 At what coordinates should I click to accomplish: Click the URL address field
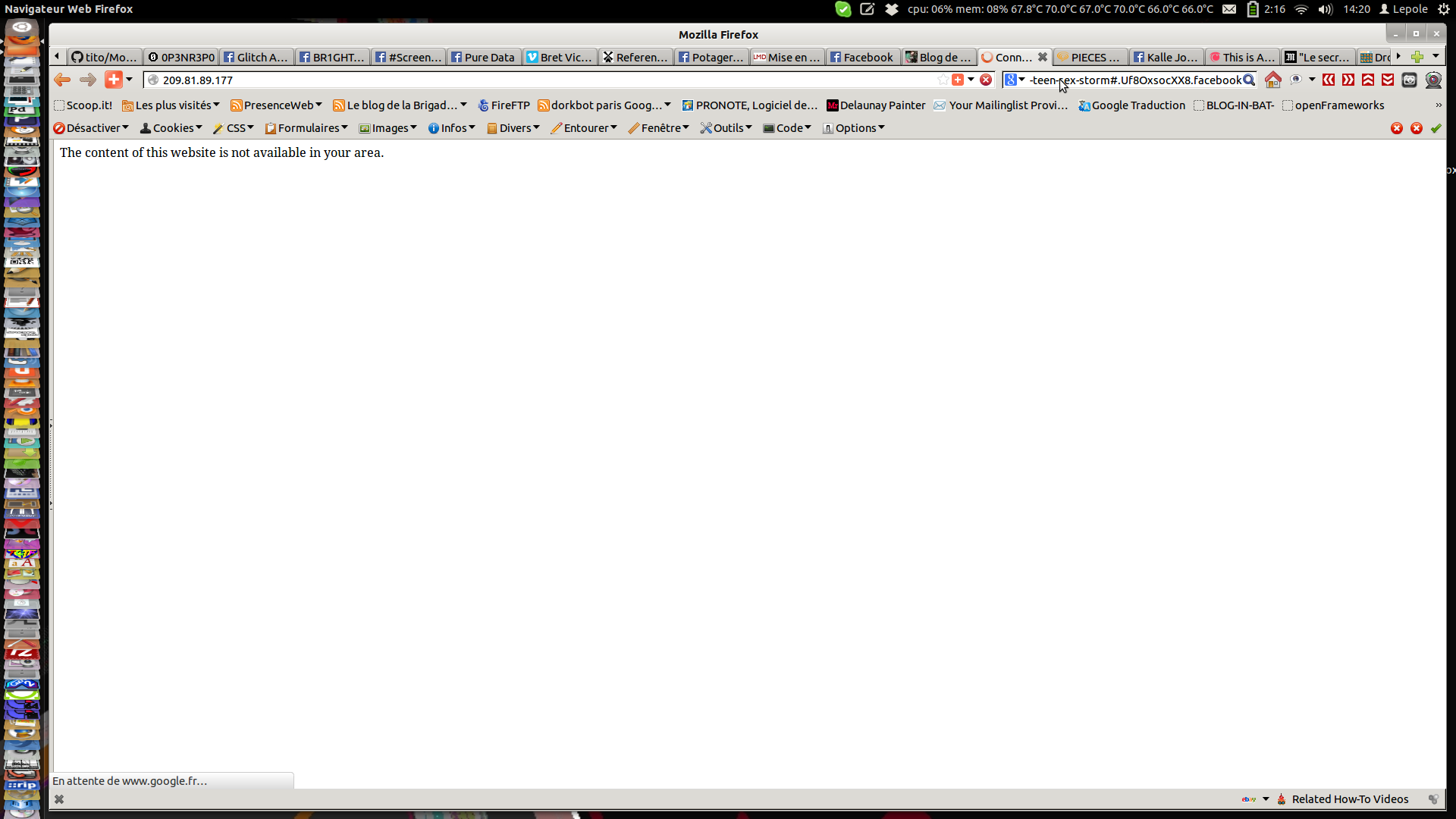[x=531, y=80]
